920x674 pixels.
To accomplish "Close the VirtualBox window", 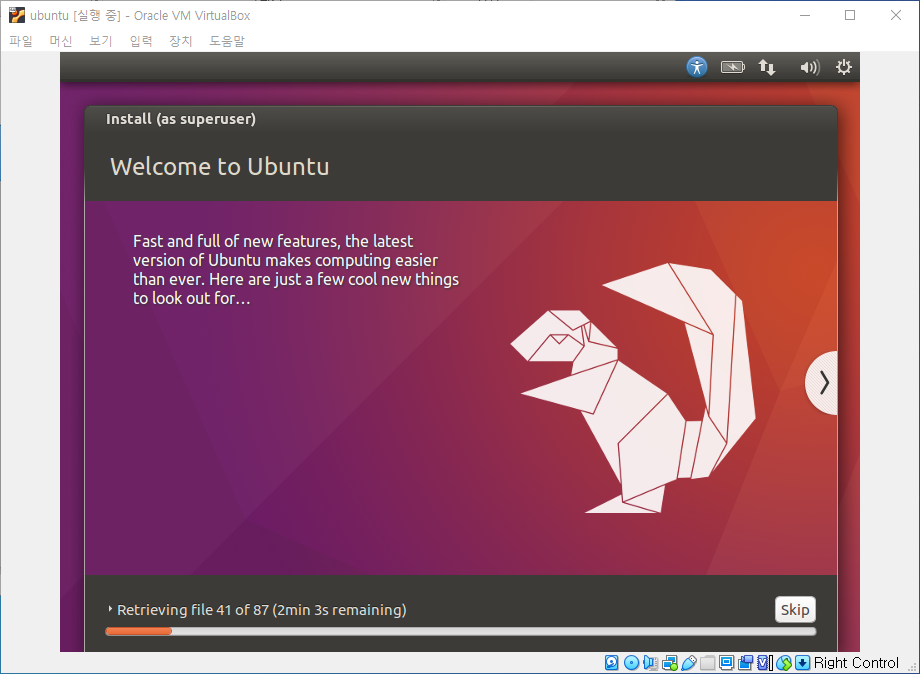I will click(895, 15).
